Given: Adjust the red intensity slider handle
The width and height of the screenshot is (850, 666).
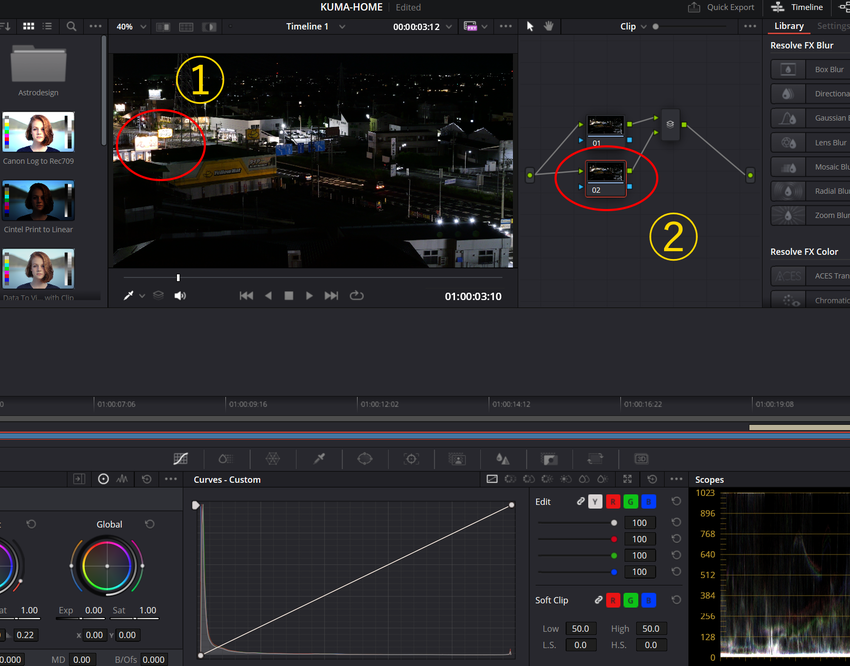Looking at the screenshot, I should (614, 539).
